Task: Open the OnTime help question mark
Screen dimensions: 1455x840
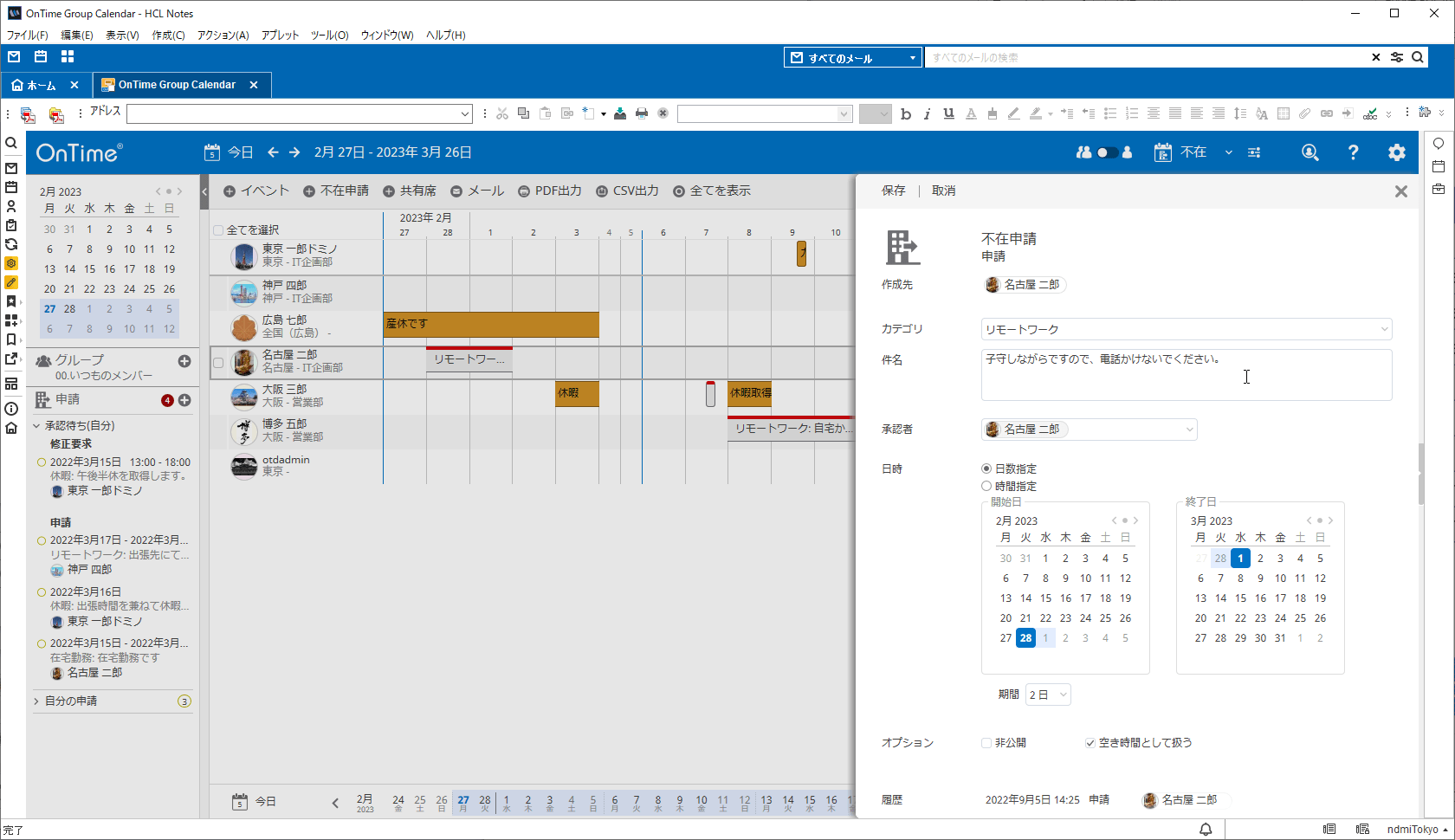Action: (1353, 152)
